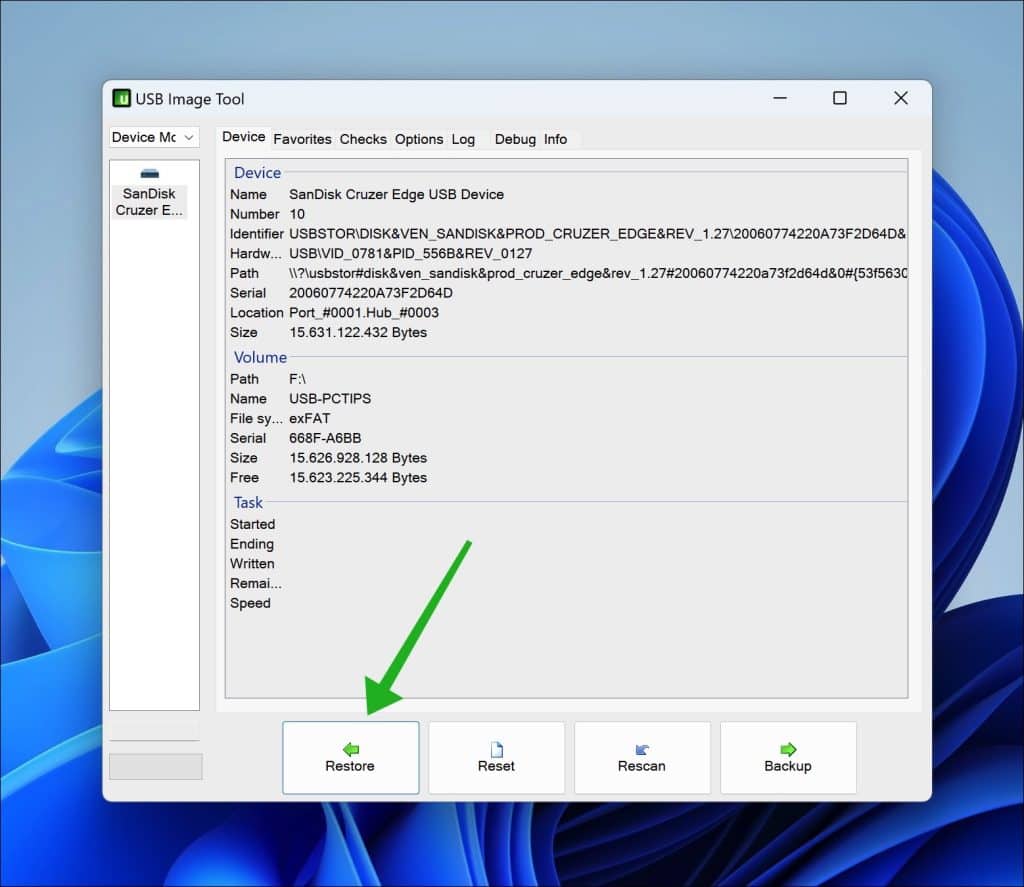Click the 'Location' field label
Viewport: 1024px width, 887px height.
tap(256, 312)
